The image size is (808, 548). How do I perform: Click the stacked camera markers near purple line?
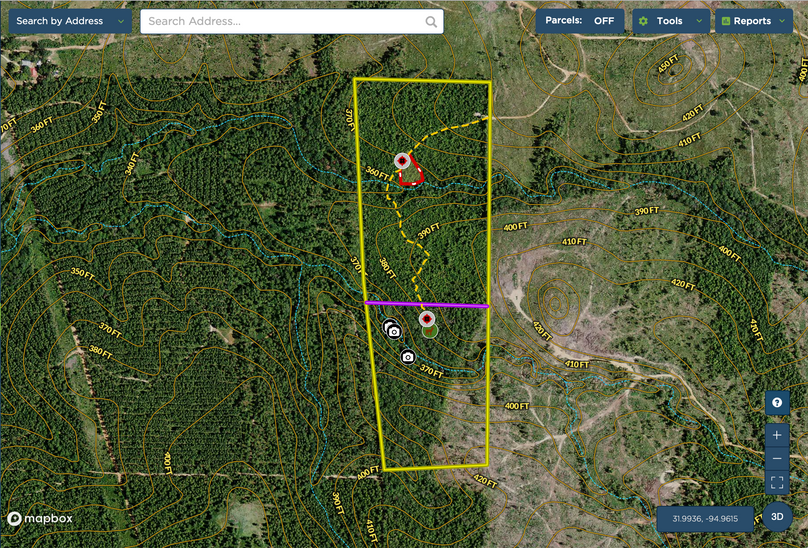click(x=393, y=330)
